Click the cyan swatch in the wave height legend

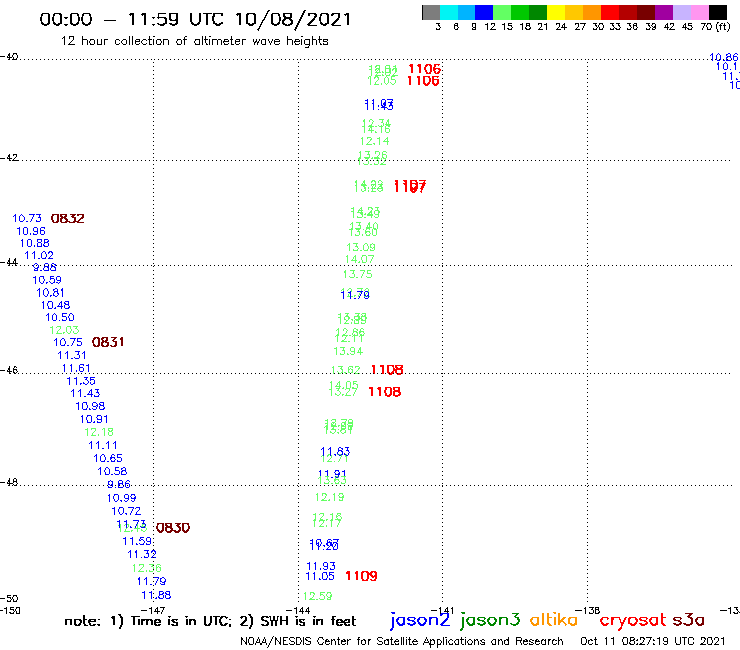[x=449, y=12]
